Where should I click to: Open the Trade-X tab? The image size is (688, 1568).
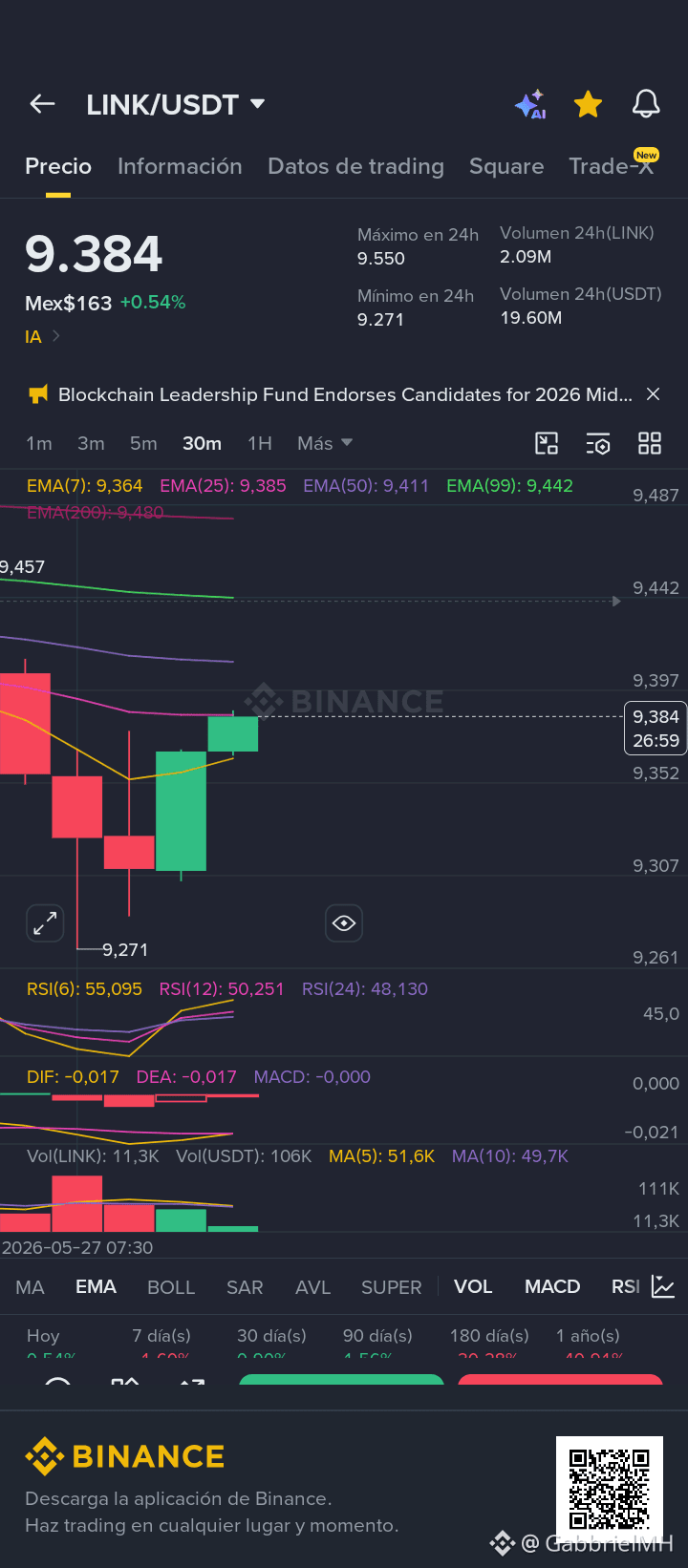[612, 166]
